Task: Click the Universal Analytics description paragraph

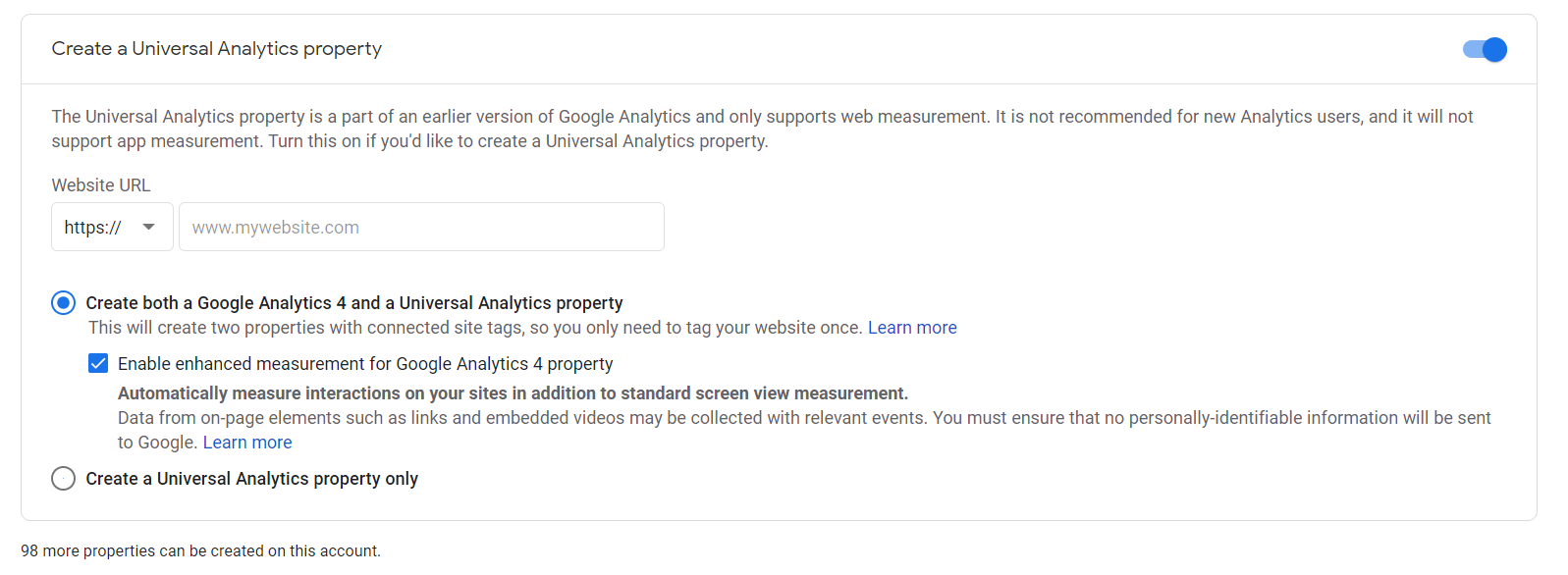Action: [762, 129]
